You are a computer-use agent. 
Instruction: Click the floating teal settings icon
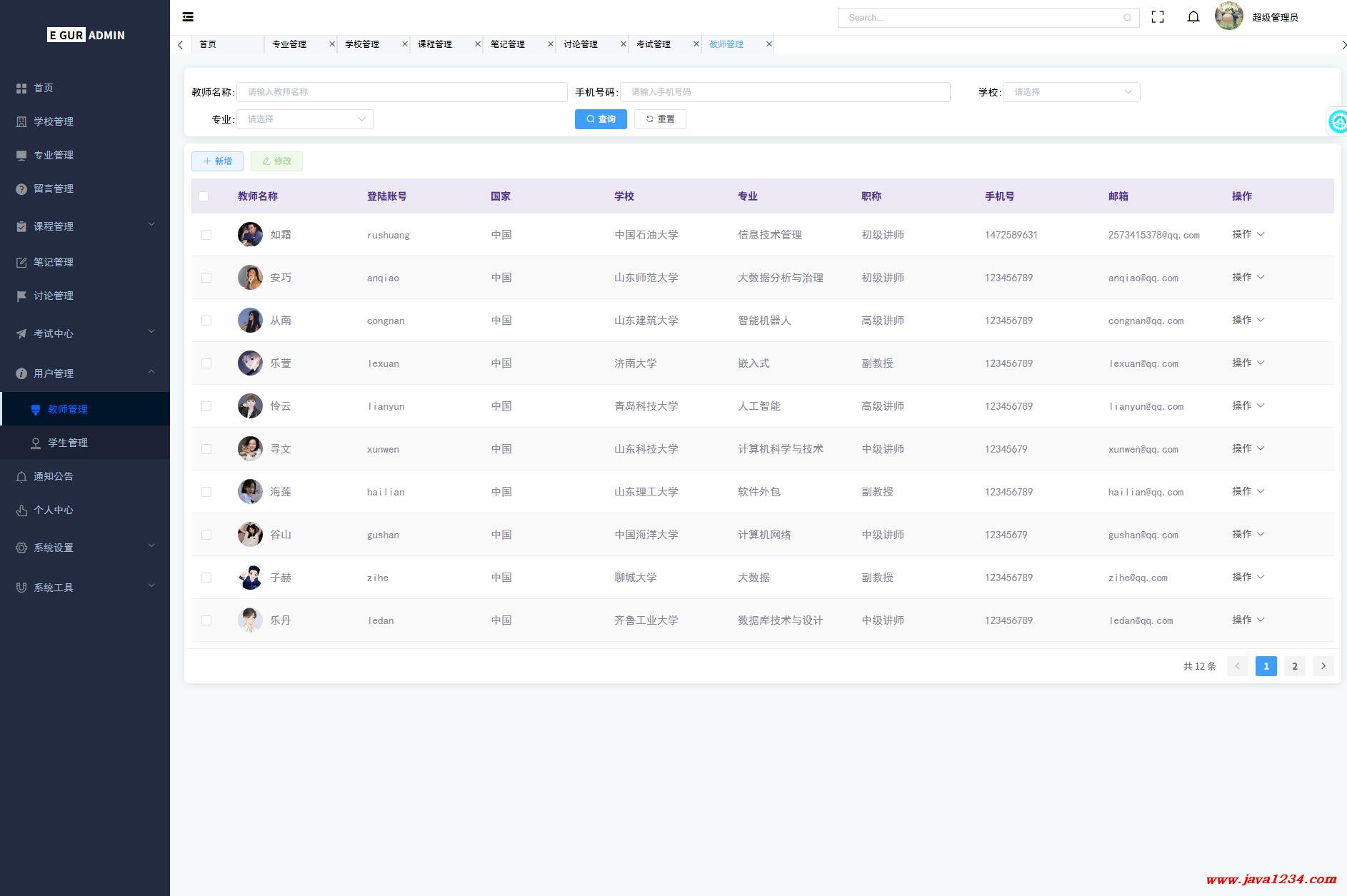click(1338, 122)
